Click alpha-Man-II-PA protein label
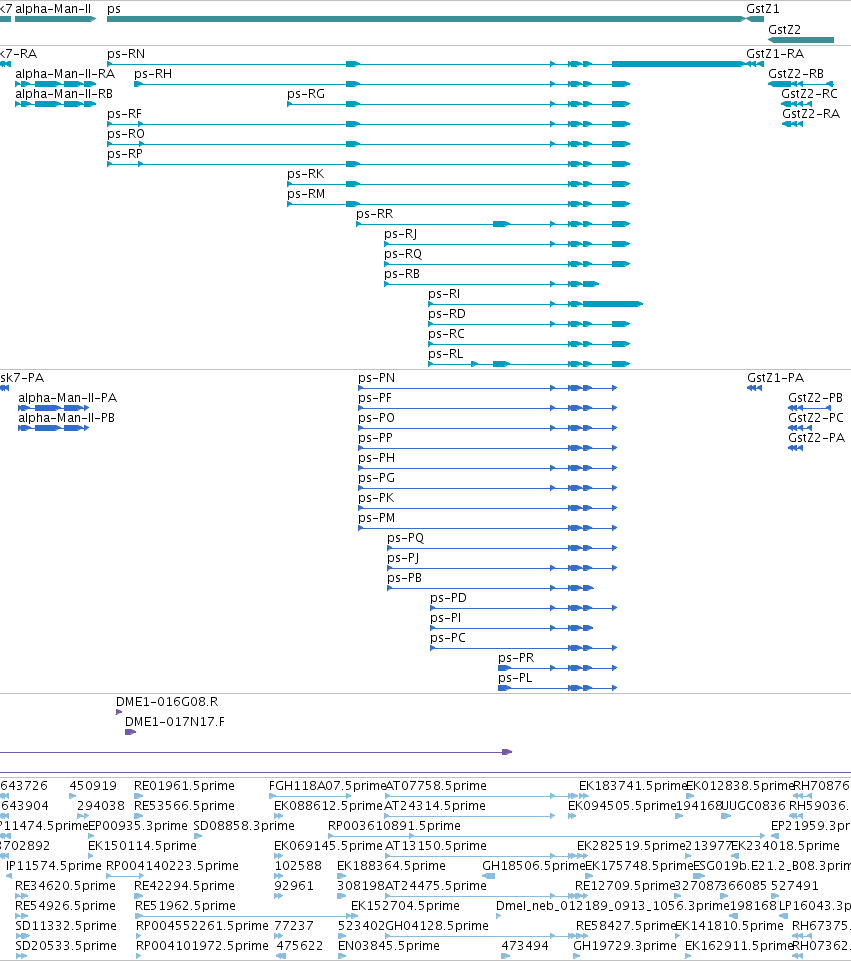 tap(67, 398)
